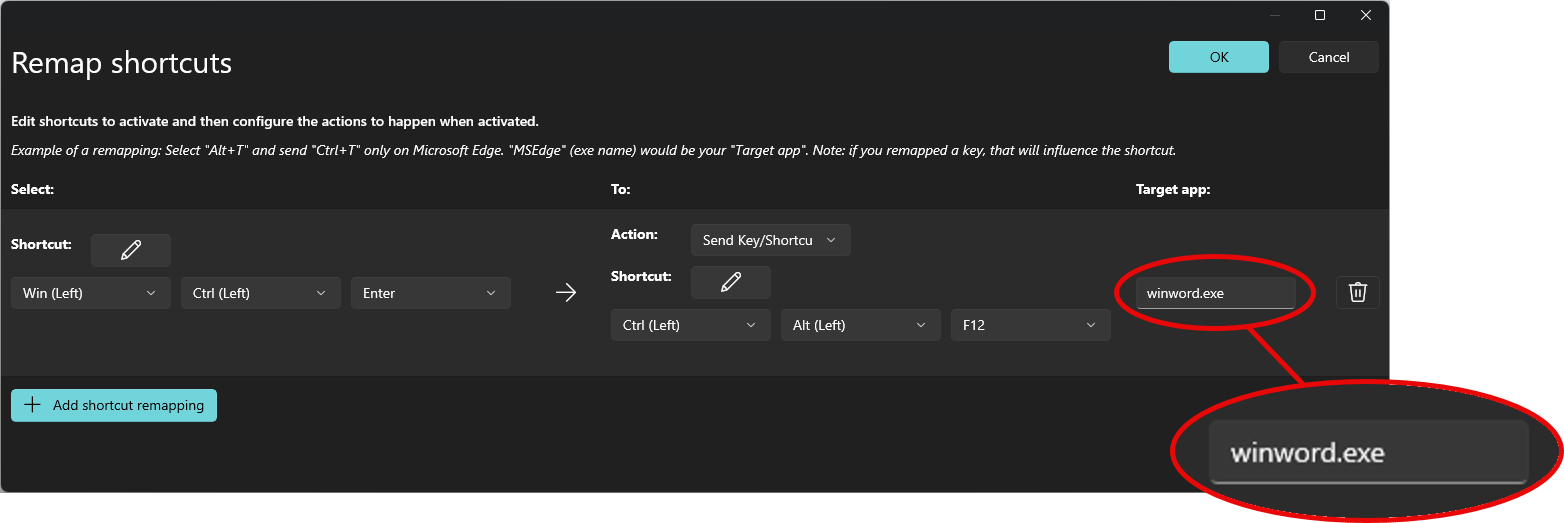Click the pencil edit icon under Select Shortcut

(x=131, y=250)
